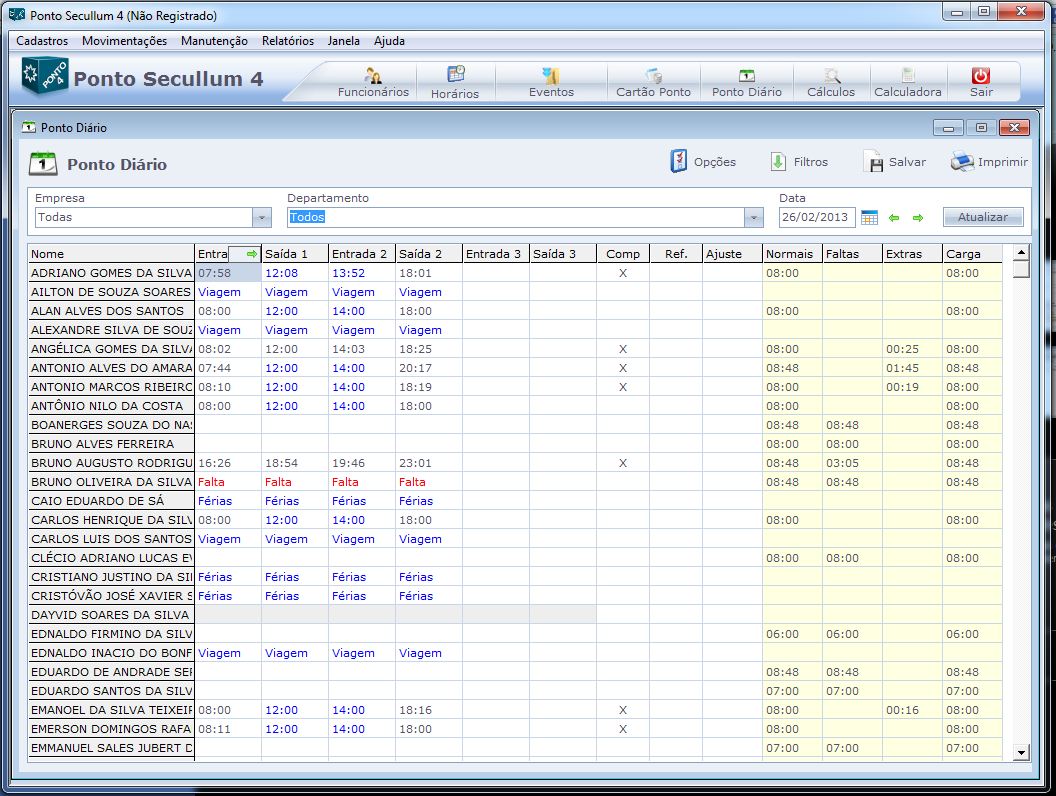Open the Cartão Ponto toolbar icon
The image size is (1056, 796).
tap(653, 75)
